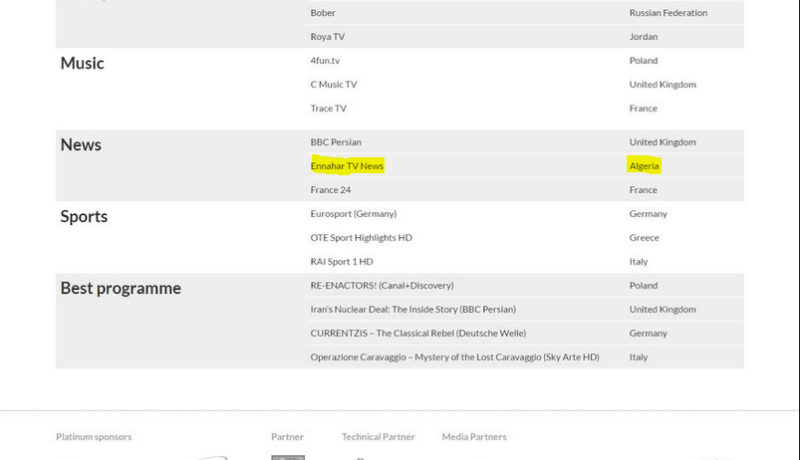800x460 pixels.
Task: Click the Sports category heading
Action: coord(84,217)
